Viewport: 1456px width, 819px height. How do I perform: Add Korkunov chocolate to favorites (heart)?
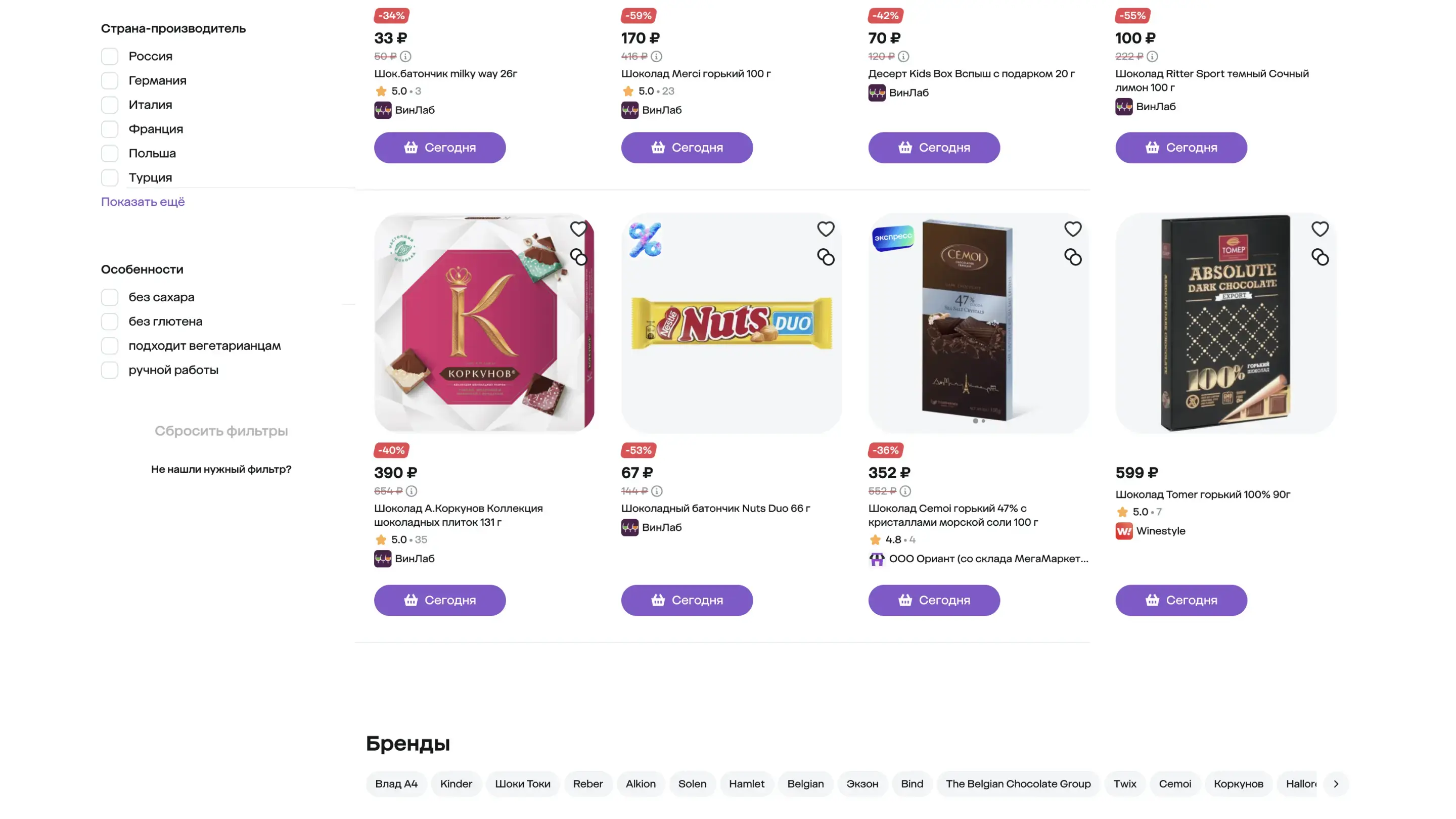point(578,229)
